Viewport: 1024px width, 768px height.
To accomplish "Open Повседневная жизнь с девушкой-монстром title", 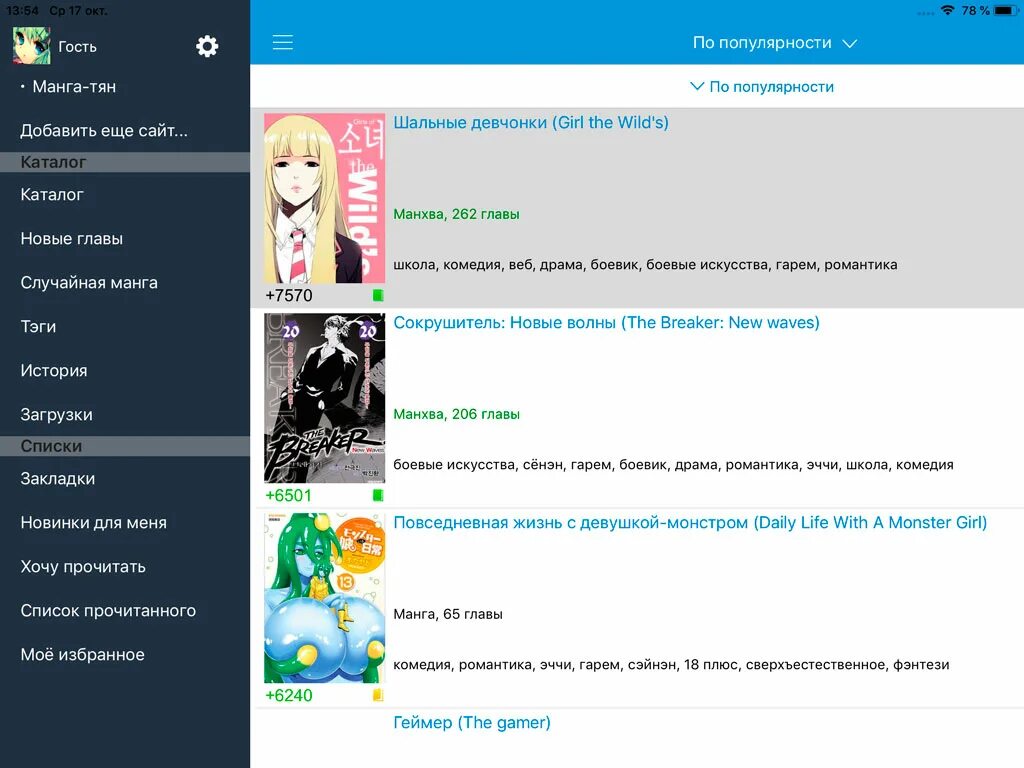I will pos(690,522).
